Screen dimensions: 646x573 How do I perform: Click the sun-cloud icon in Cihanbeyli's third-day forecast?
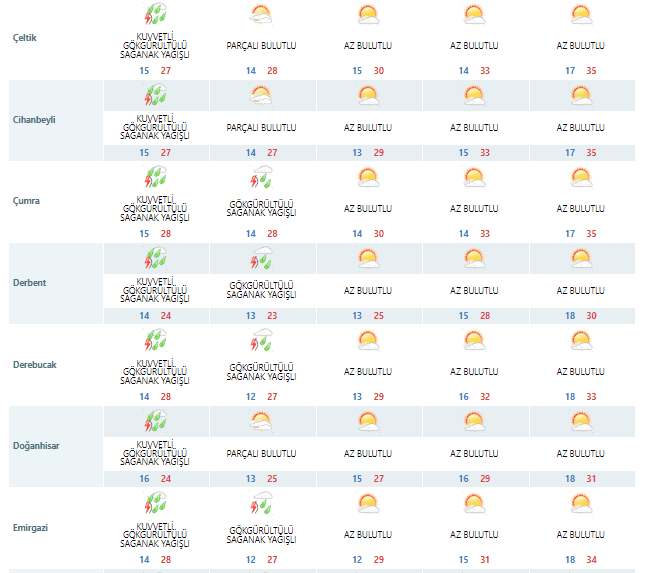click(368, 96)
